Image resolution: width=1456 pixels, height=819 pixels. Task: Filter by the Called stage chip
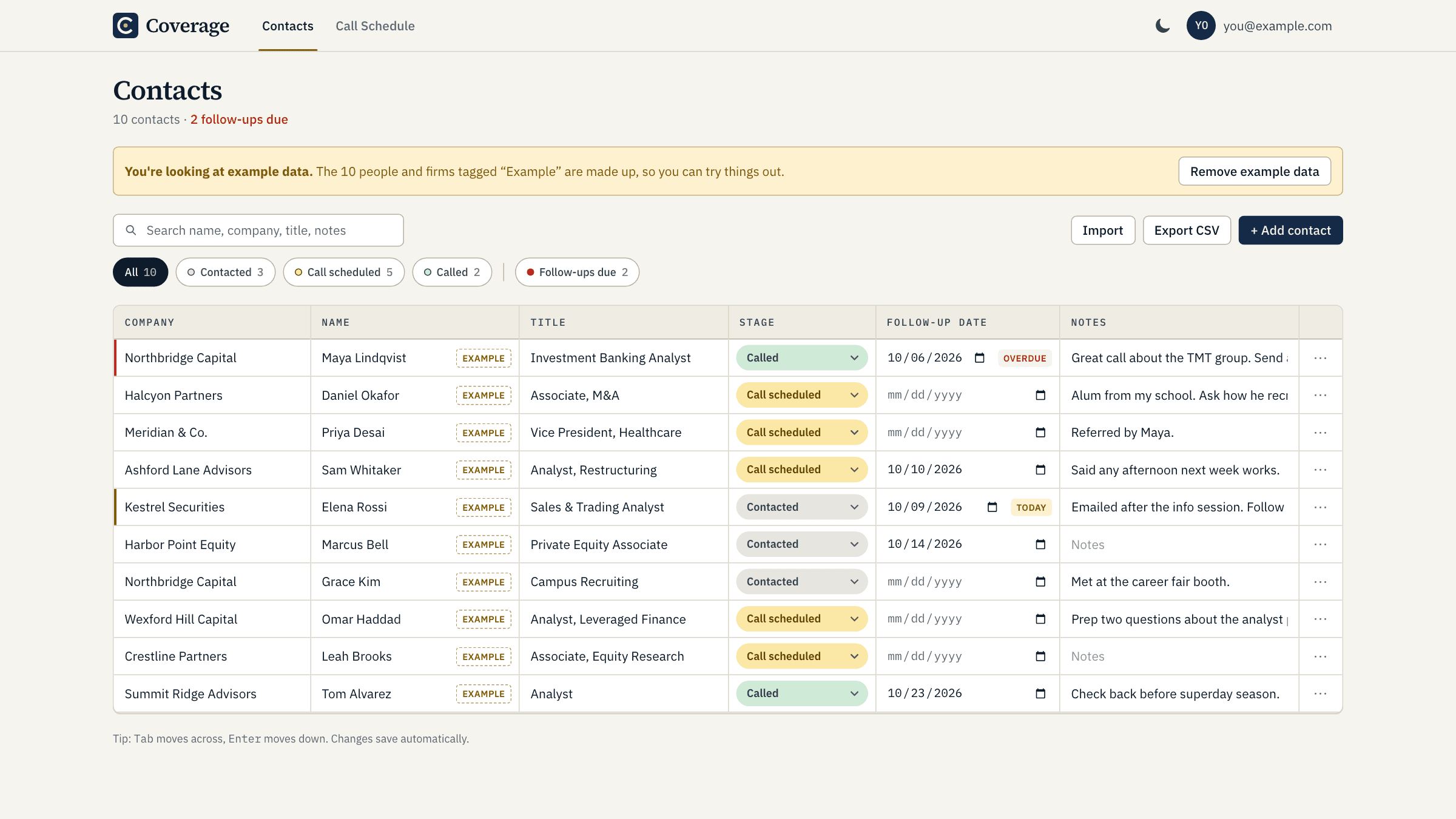(x=452, y=272)
